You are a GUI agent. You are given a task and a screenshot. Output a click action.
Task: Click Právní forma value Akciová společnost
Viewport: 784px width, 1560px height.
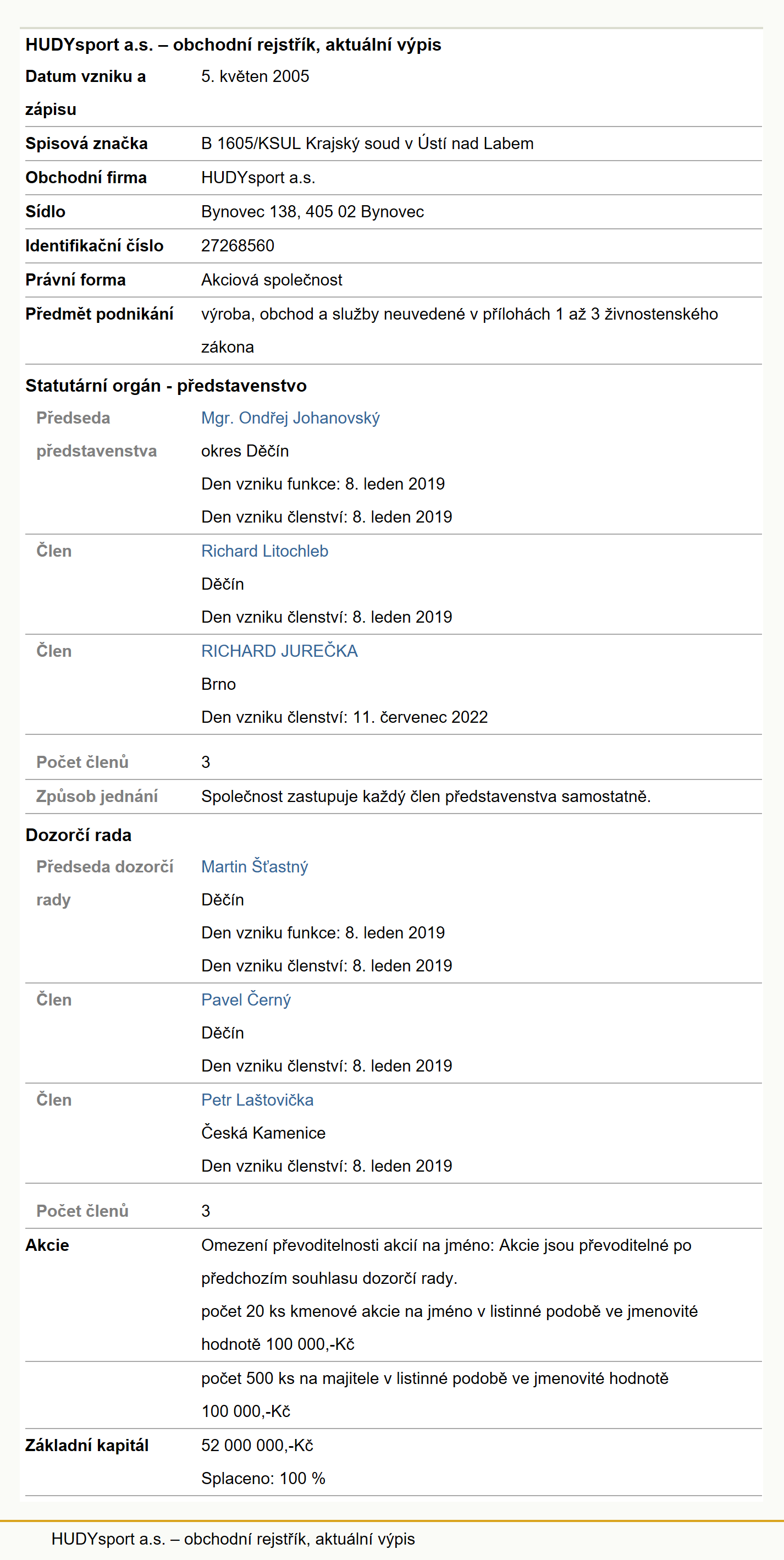pos(272,280)
